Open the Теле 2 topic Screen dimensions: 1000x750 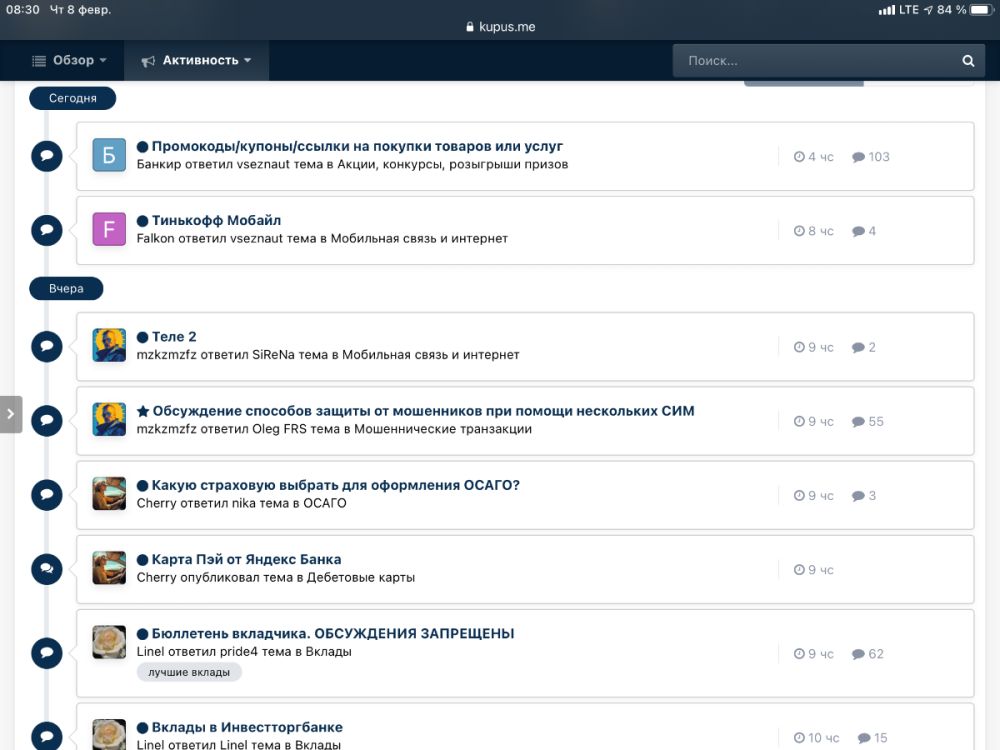click(174, 337)
